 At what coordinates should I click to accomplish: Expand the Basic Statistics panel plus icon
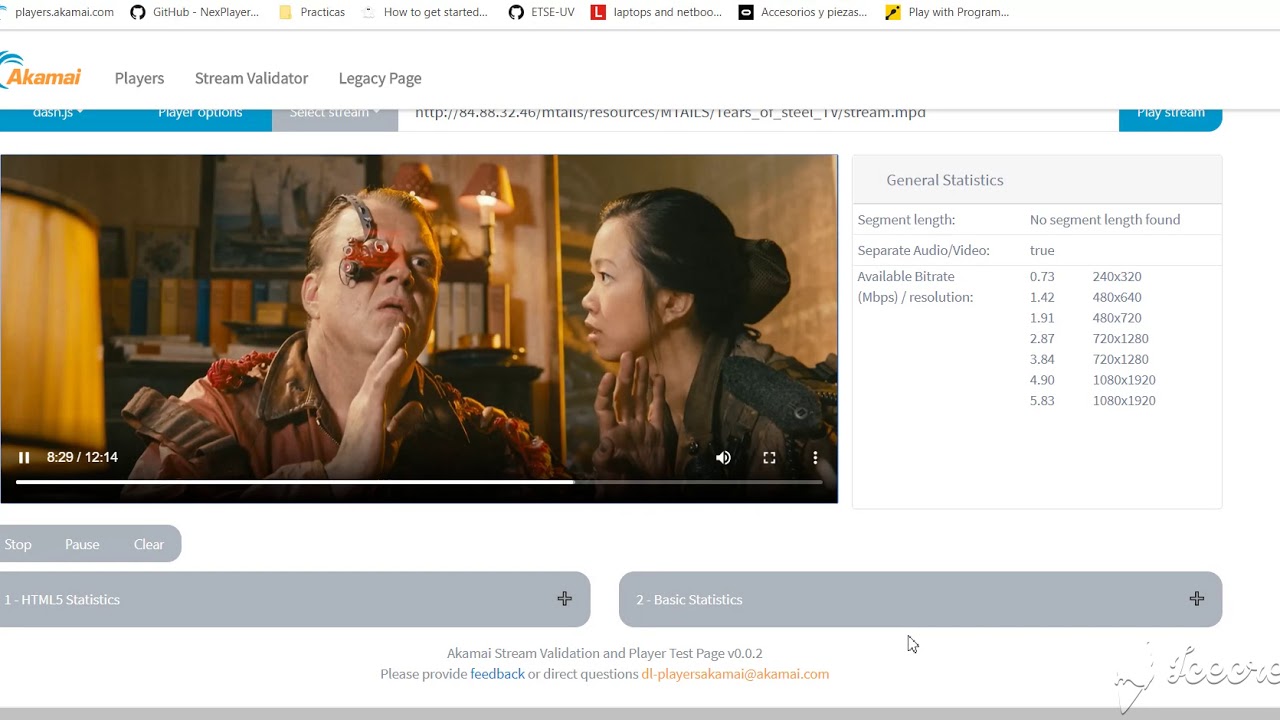click(1197, 599)
